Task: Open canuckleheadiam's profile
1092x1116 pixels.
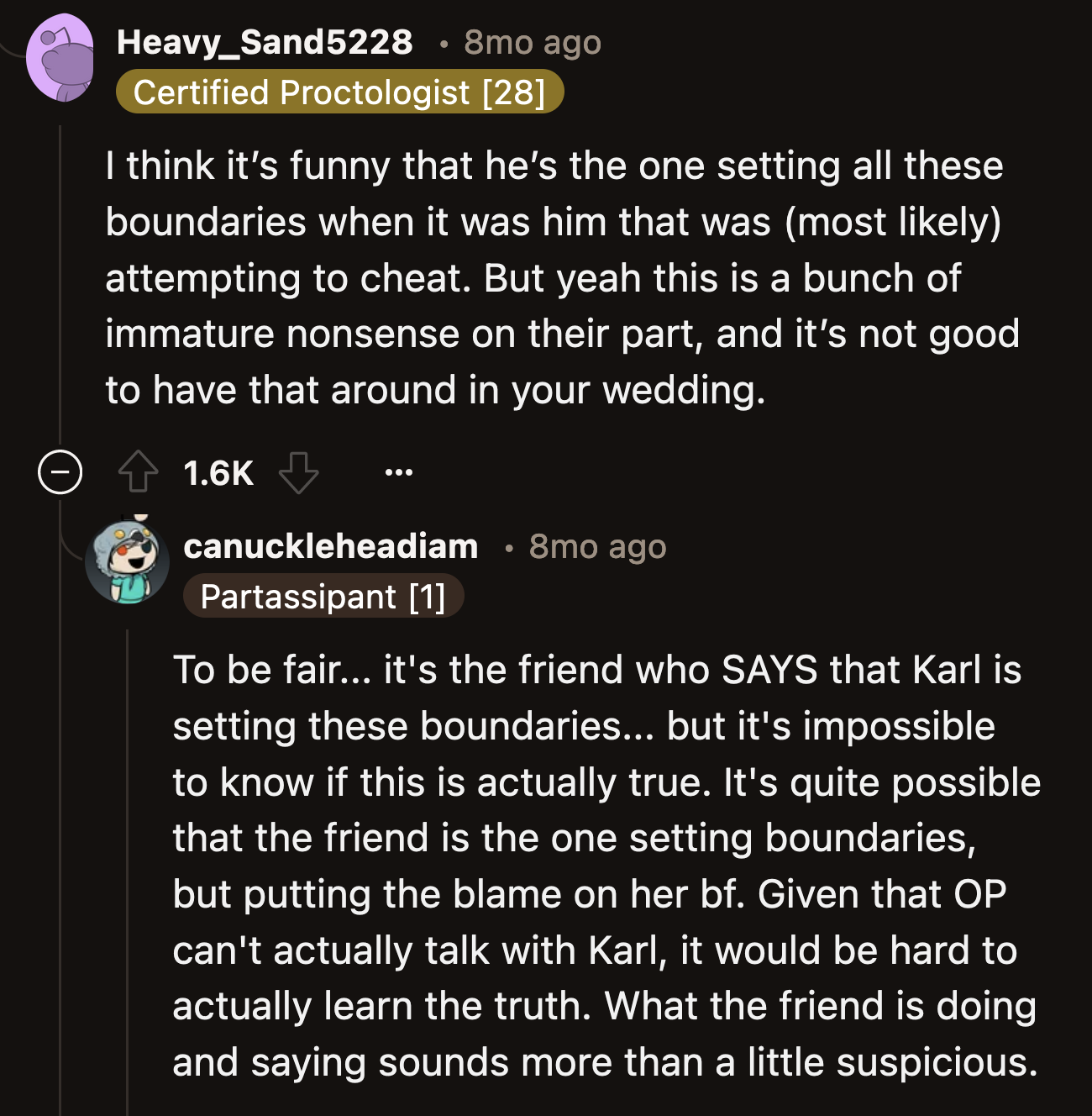Action: tap(330, 546)
